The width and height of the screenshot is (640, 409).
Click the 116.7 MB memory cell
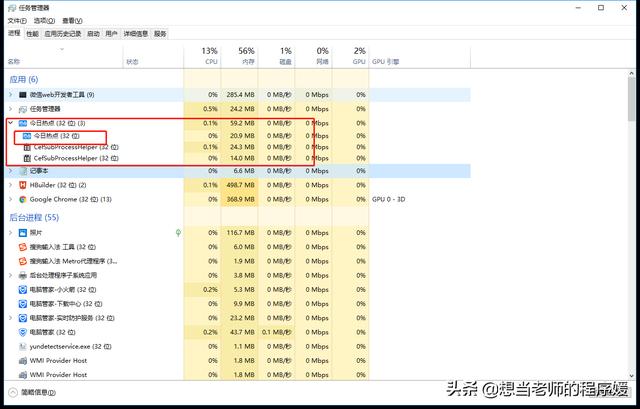(x=240, y=233)
